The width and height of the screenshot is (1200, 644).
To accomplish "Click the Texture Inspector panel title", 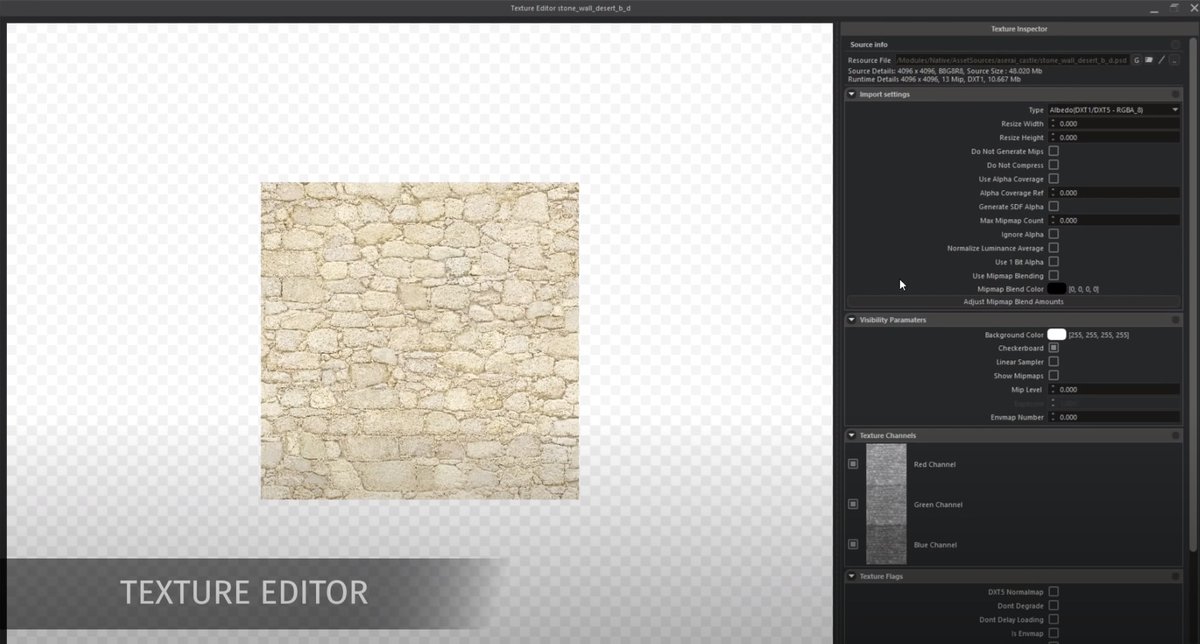I will [1018, 30].
